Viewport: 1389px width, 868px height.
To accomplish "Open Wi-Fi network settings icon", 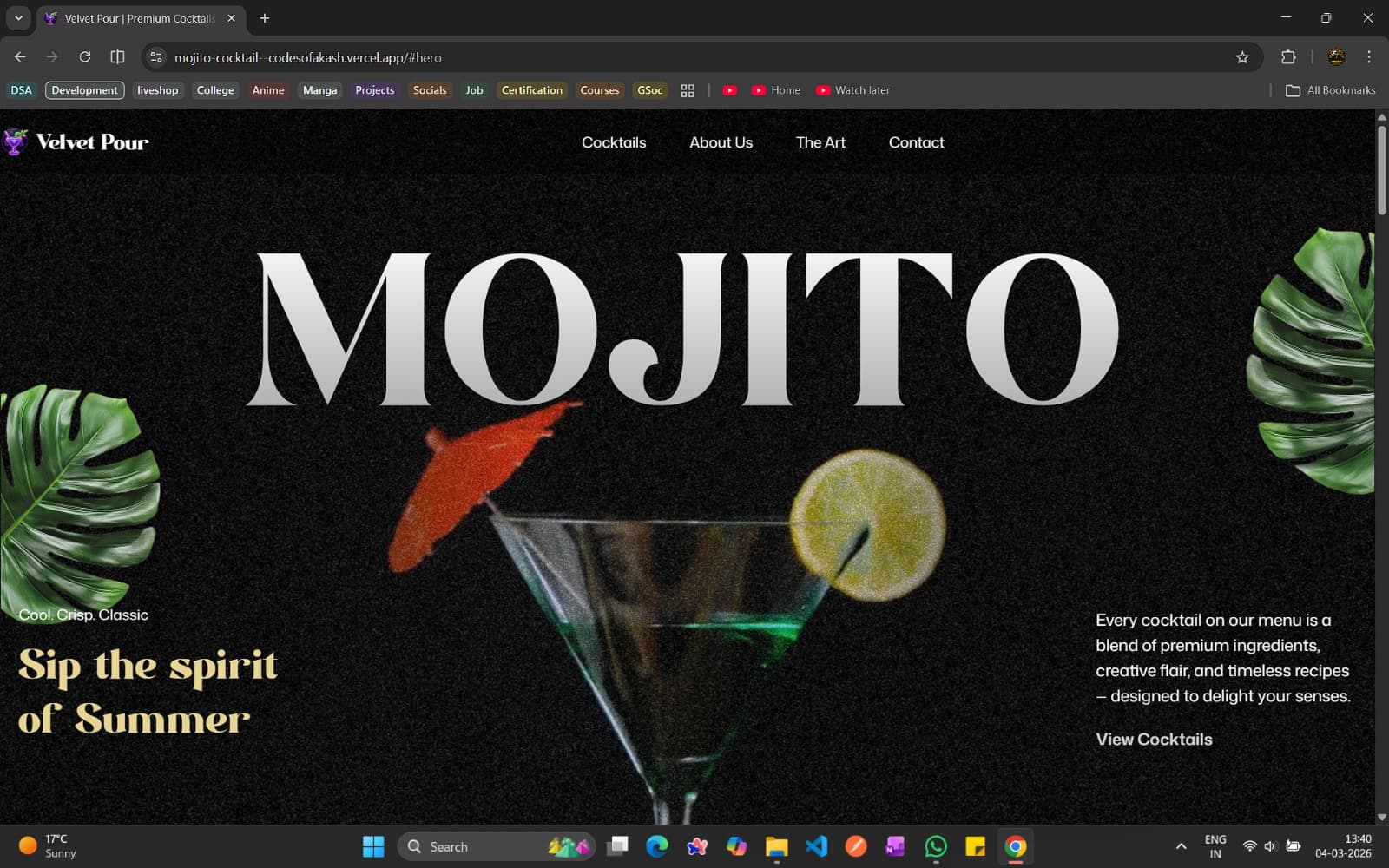I will (1249, 846).
